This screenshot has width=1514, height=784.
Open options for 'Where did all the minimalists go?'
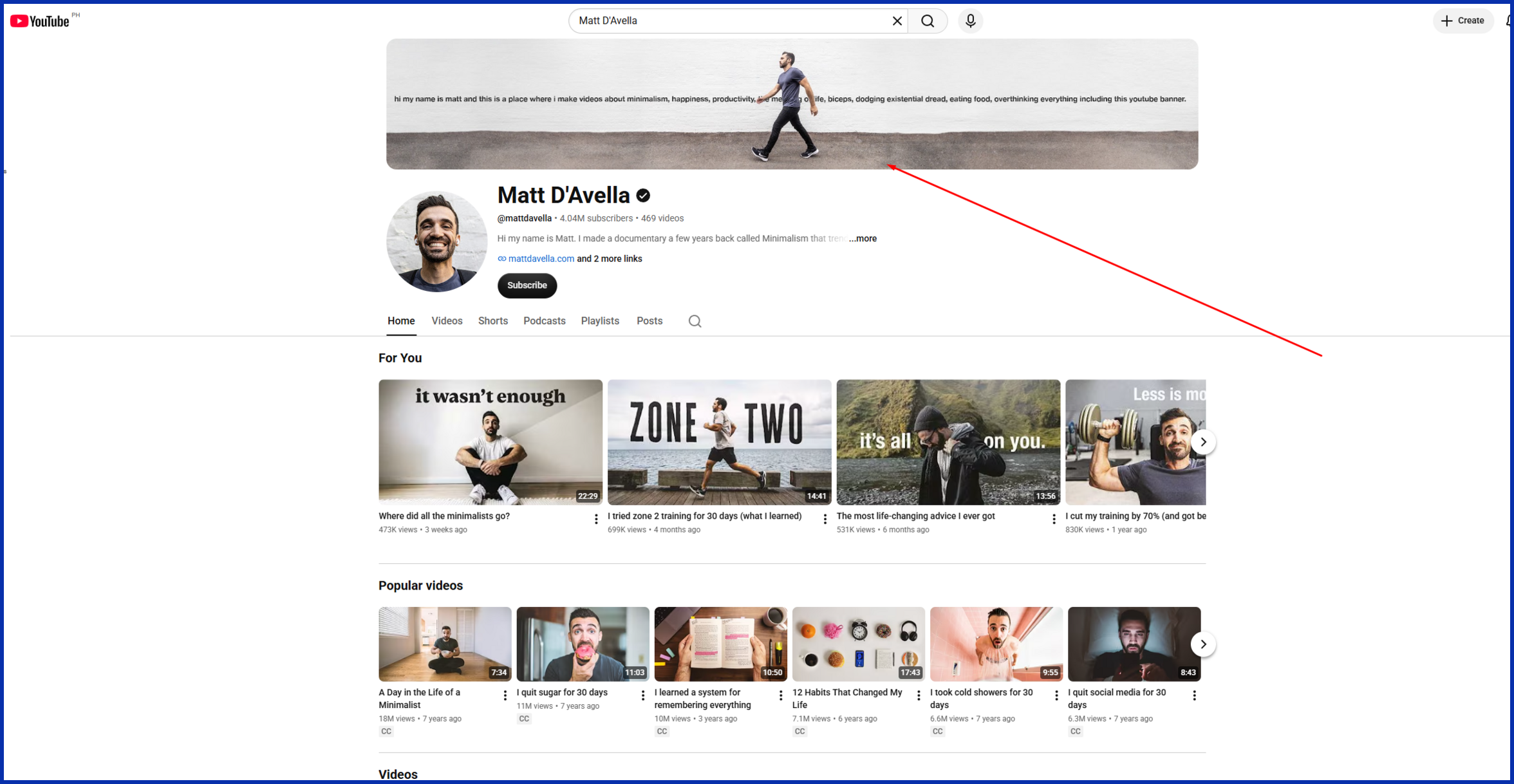pyautogui.click(x=596, y=519)
